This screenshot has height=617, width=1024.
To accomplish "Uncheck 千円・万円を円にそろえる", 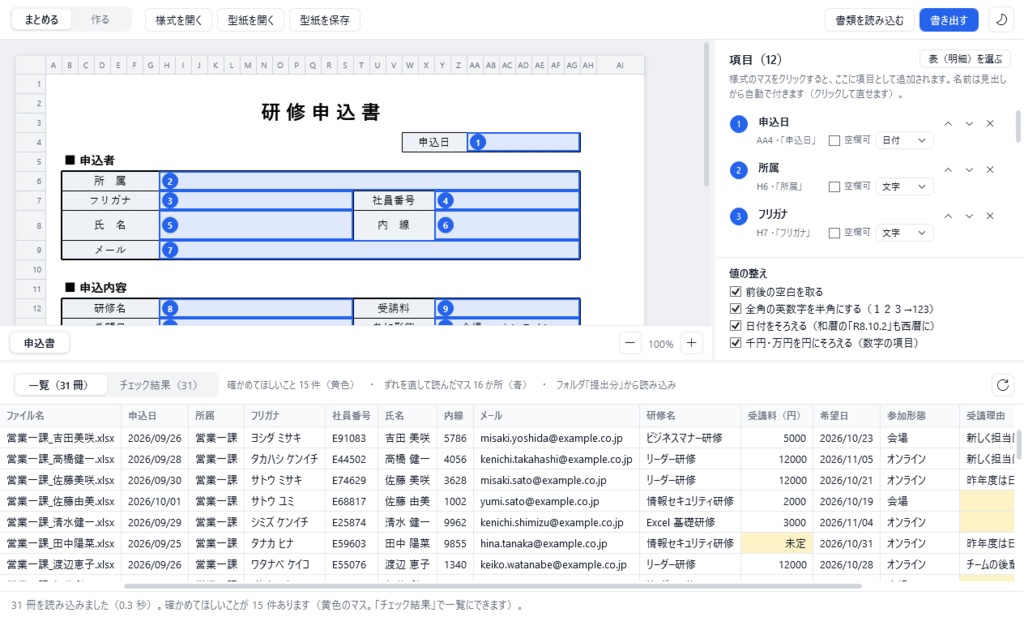I will [x=735, y=343].
